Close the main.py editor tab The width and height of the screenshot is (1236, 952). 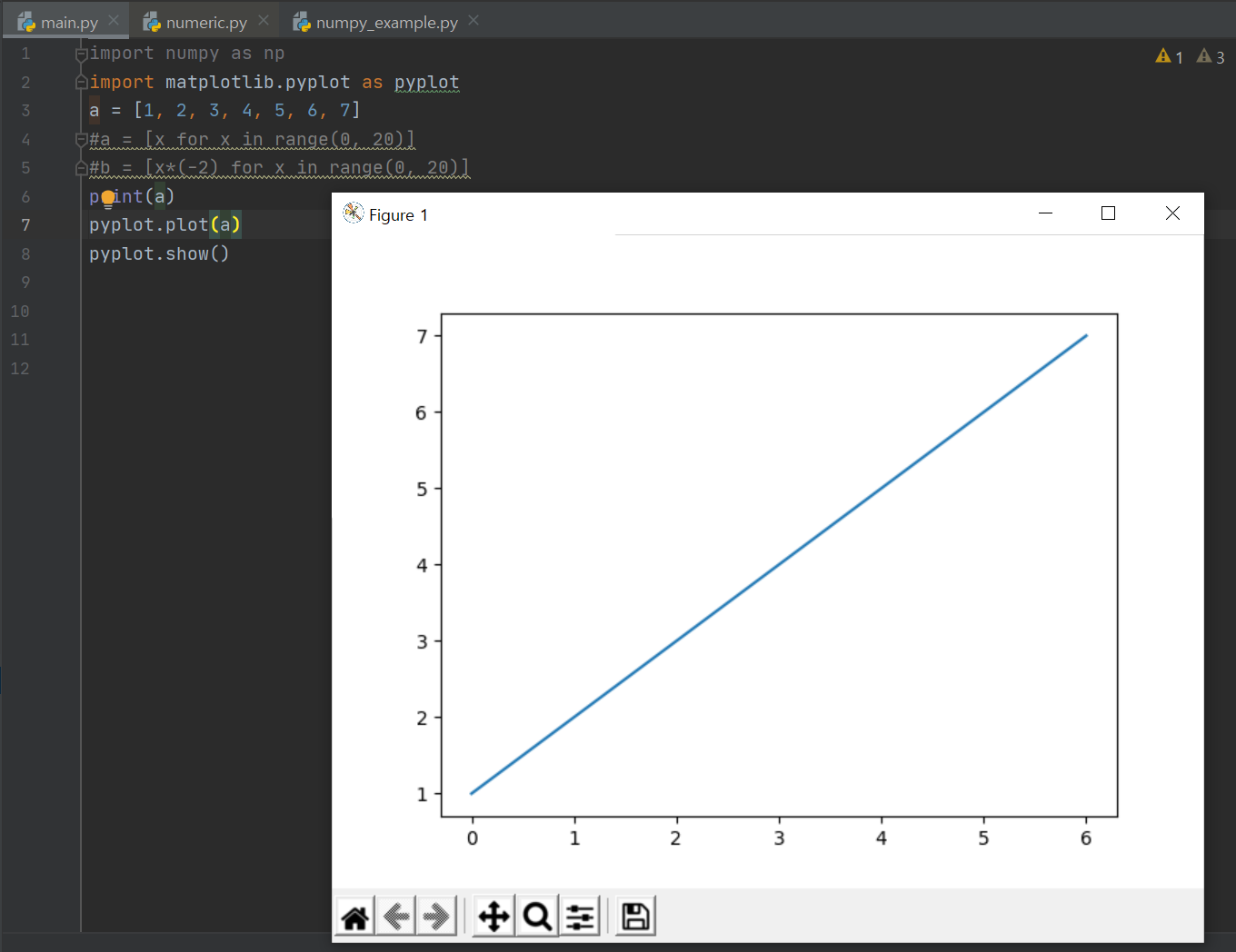pos(114,20)
